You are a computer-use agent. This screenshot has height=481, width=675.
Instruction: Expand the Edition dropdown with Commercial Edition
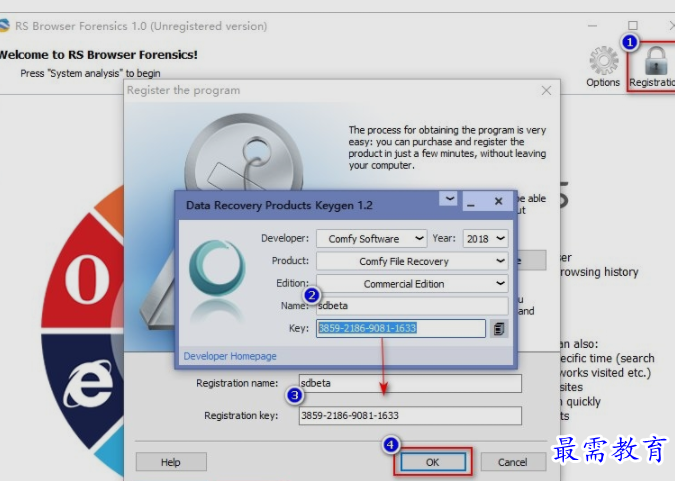pyautogui.click(x=412, y=283)
